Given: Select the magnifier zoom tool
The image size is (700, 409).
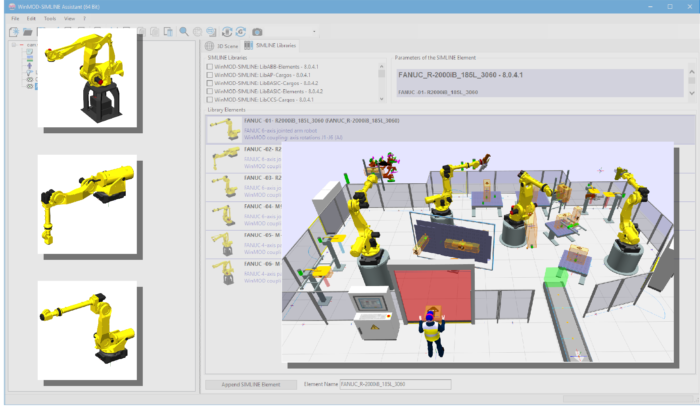Looking at the screenshot, I should pos(184,32).
